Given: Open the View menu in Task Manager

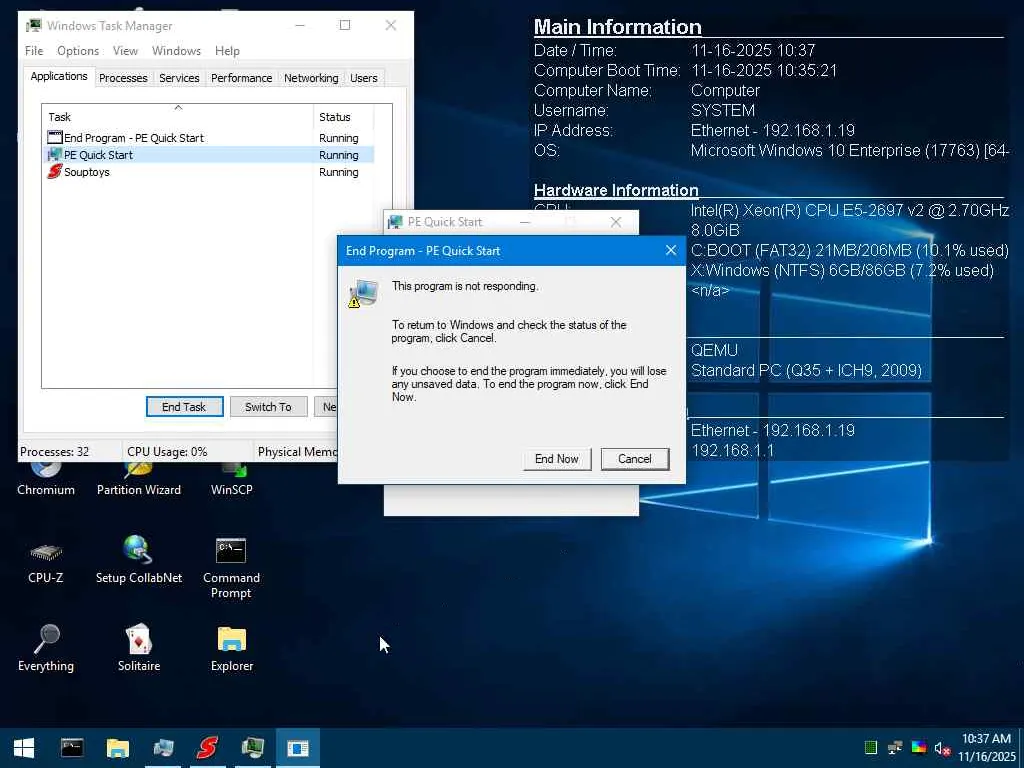Looking at the screenshot, I should click(125, 51).
